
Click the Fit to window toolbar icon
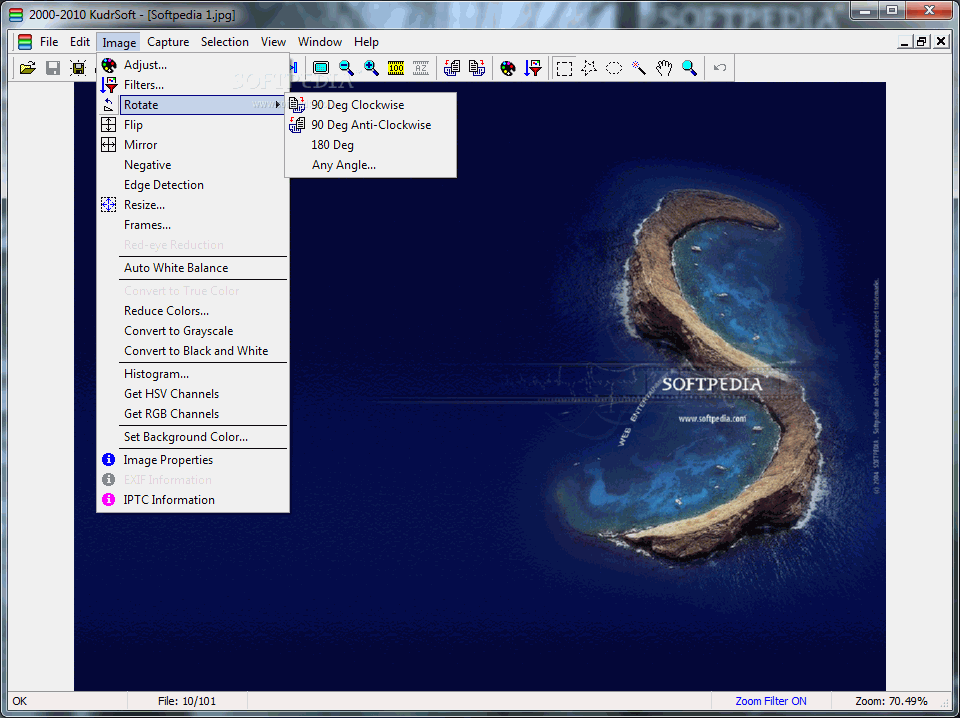(x=321, y=68)
